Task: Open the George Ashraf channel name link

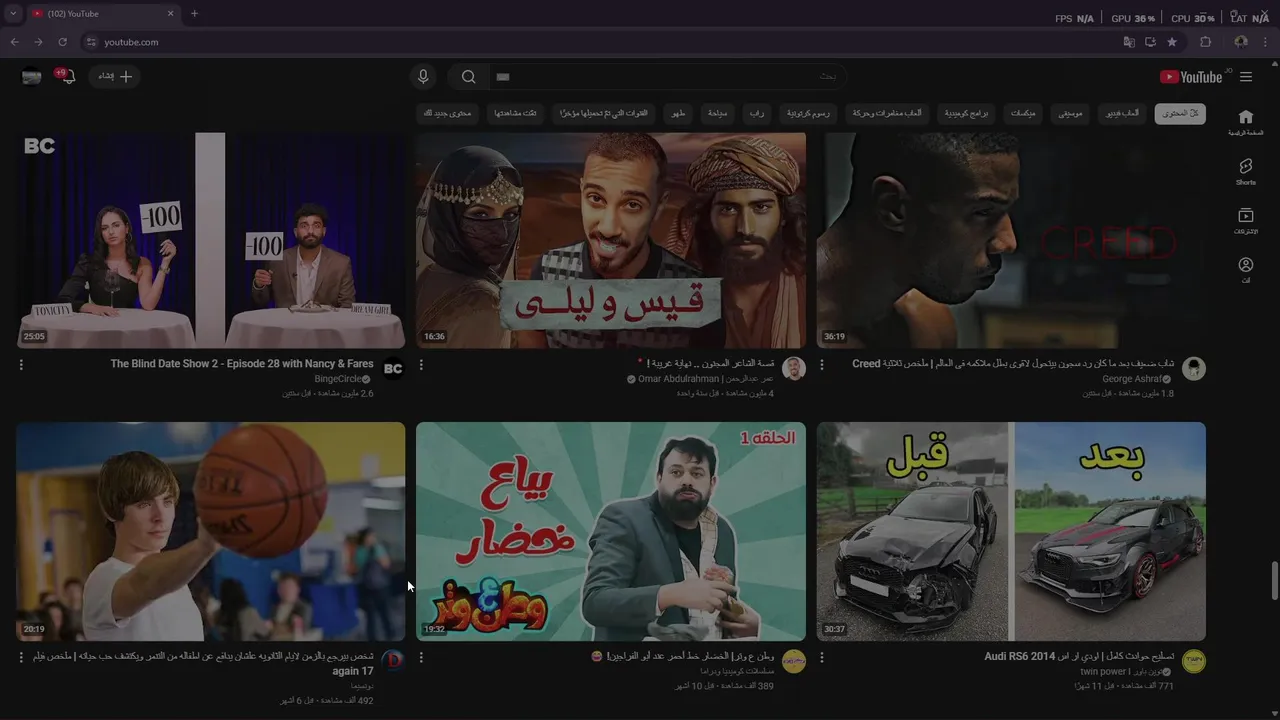Action: [1132, 380]
